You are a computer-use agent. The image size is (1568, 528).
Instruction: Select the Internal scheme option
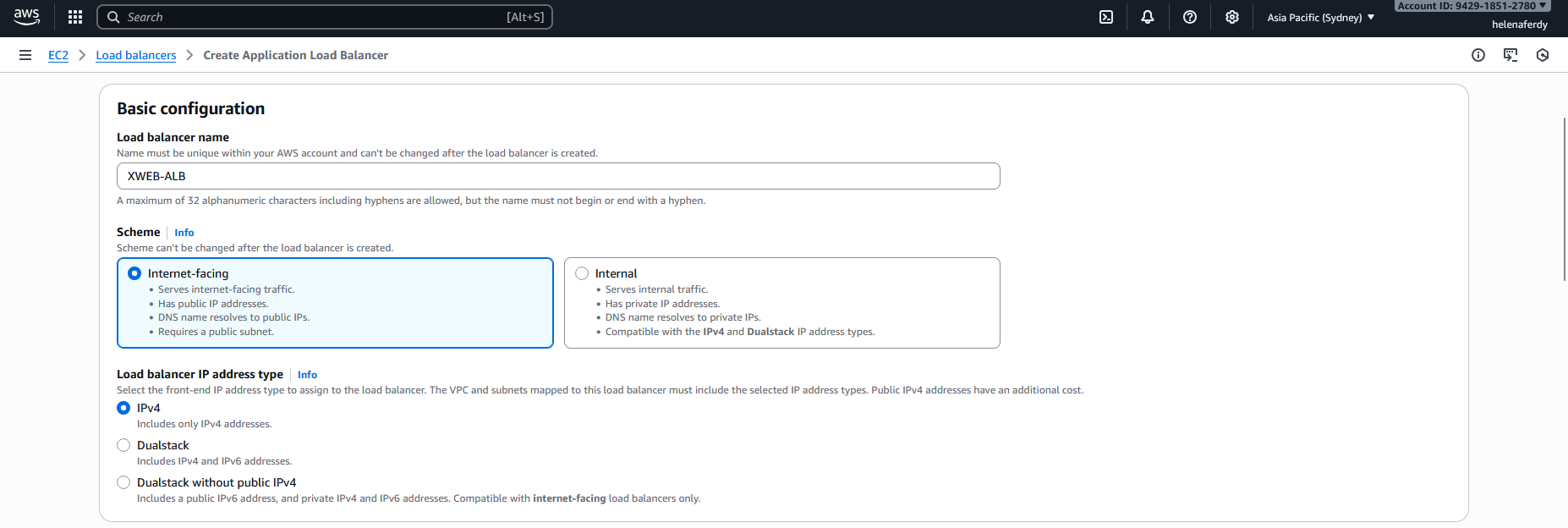click(x=582, y=273)
